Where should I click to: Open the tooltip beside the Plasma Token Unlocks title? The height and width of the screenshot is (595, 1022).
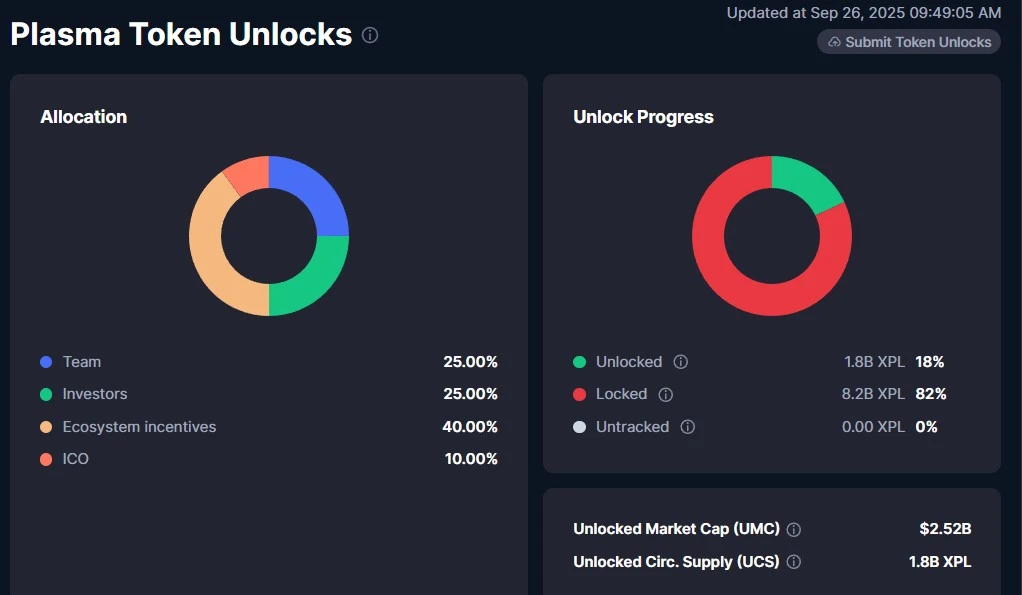click(x=370, y=35)
